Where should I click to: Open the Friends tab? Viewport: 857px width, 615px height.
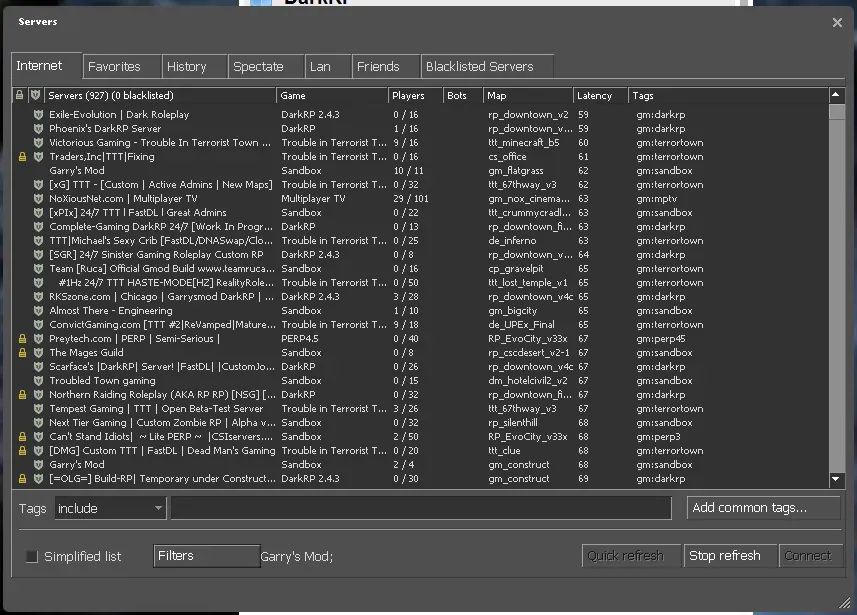click(386, 67)
